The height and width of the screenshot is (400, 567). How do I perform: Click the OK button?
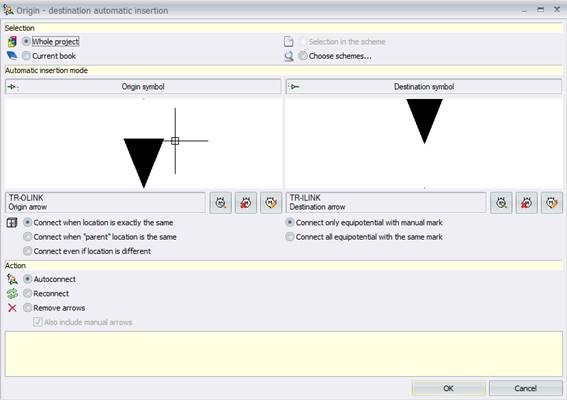pos(448,388)
